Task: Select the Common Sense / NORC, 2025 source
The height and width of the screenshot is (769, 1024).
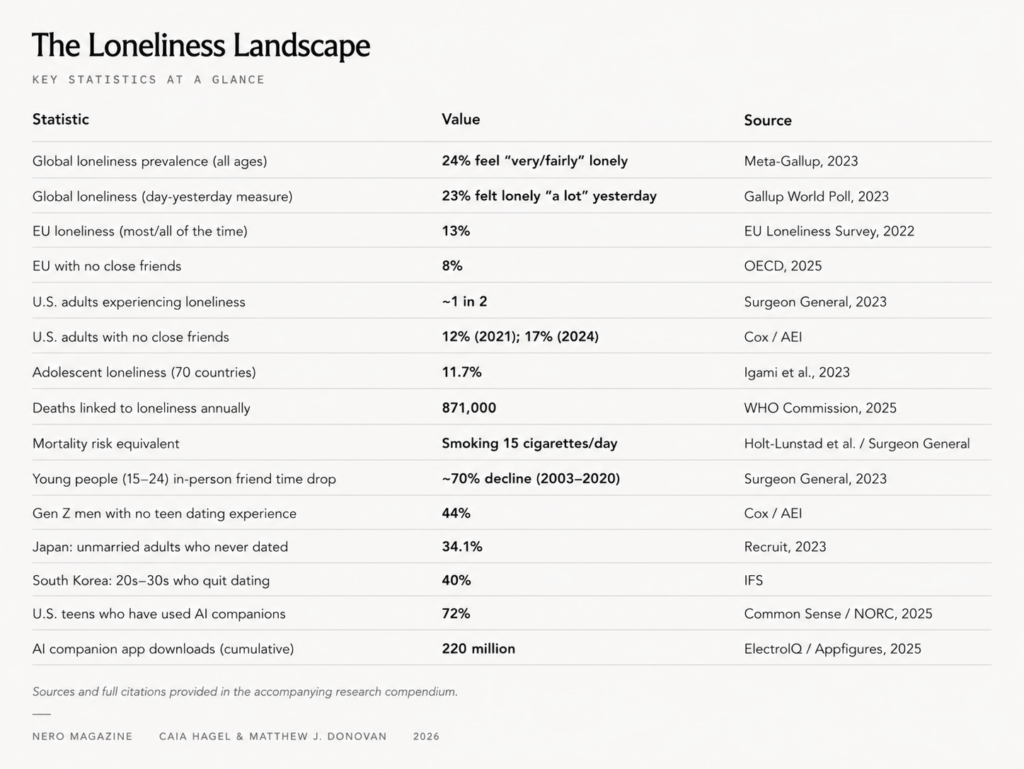Action: [838, 614]
